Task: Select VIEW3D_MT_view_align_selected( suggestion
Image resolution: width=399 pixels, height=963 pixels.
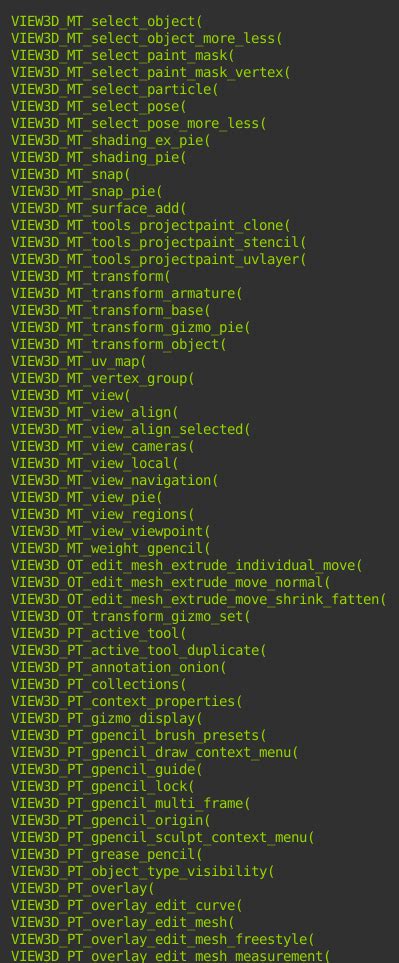Action: click(131, 429)
